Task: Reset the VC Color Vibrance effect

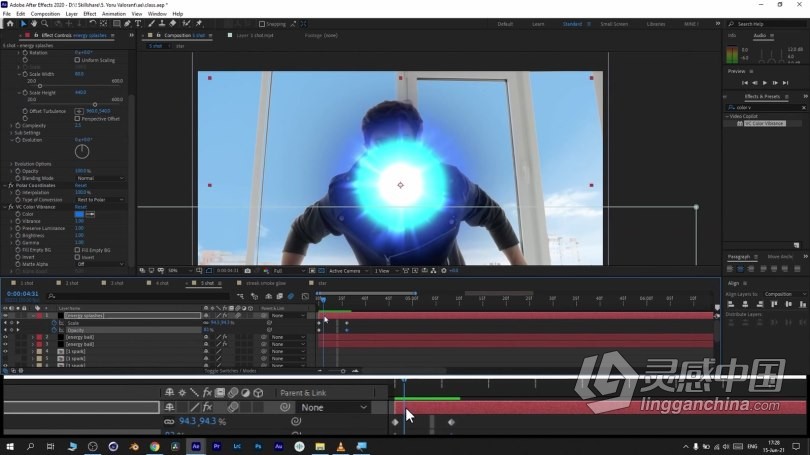Action: (x=81, y=207)
